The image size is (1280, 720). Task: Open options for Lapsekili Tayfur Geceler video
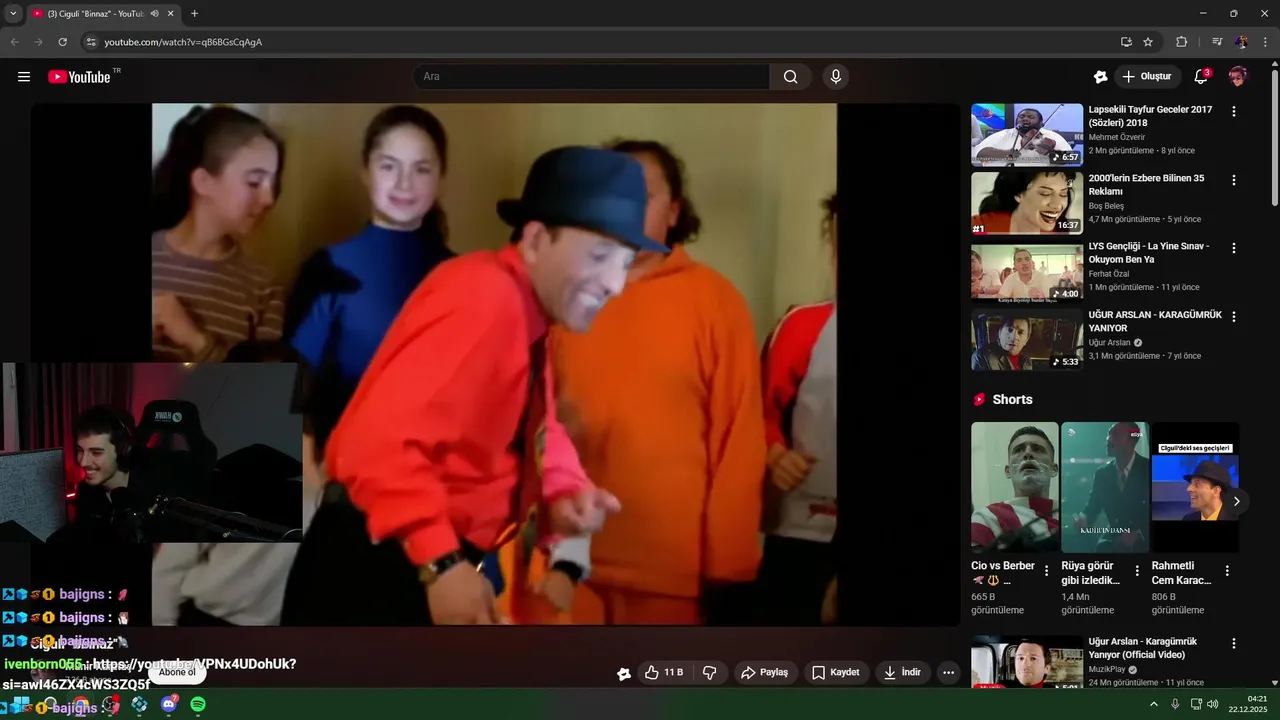[x=1233, y=111]
